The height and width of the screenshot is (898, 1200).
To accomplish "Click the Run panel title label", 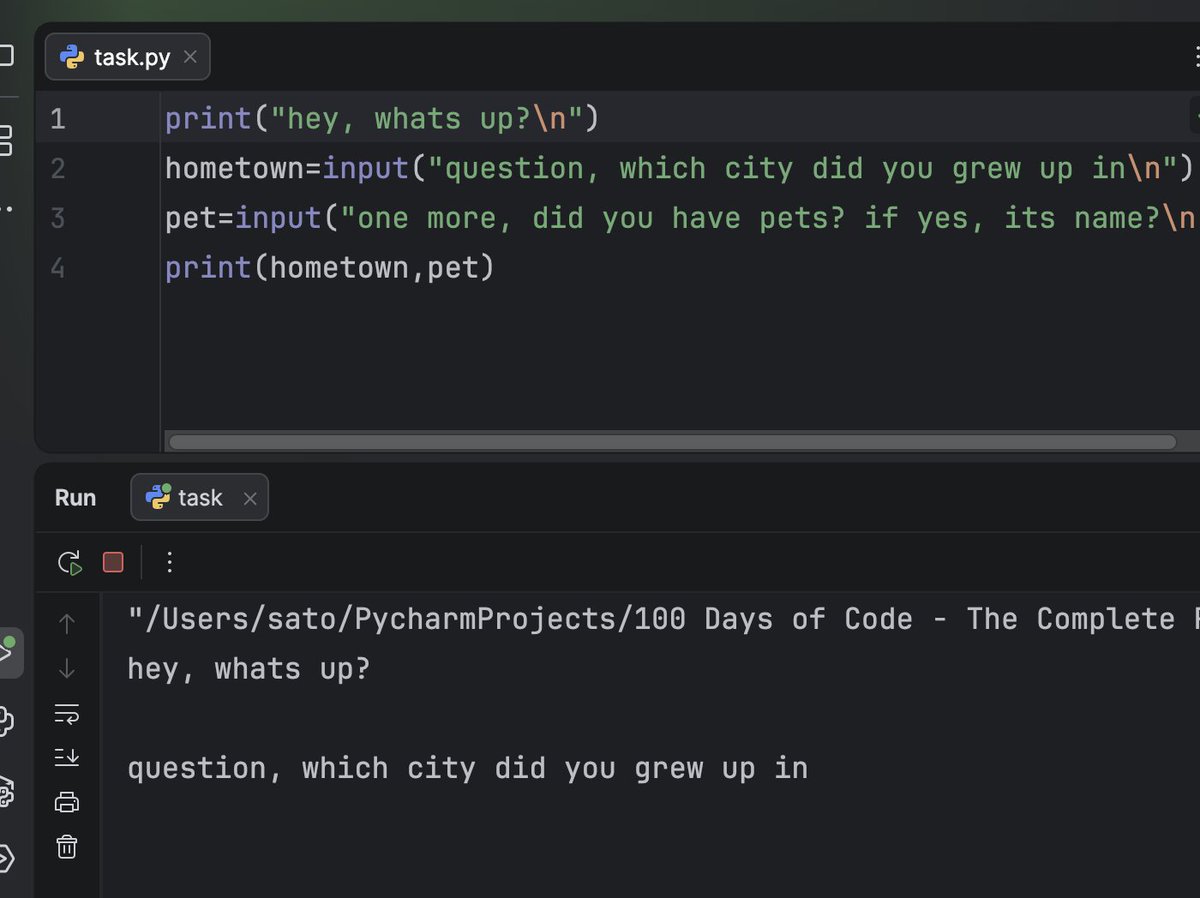I will [x=76, y=497].
